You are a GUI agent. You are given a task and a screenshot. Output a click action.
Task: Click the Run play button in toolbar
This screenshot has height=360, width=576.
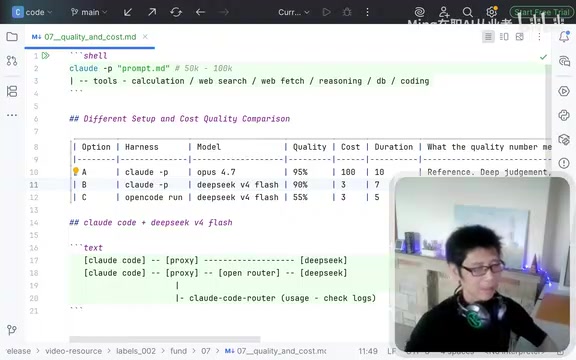(326, 12)
